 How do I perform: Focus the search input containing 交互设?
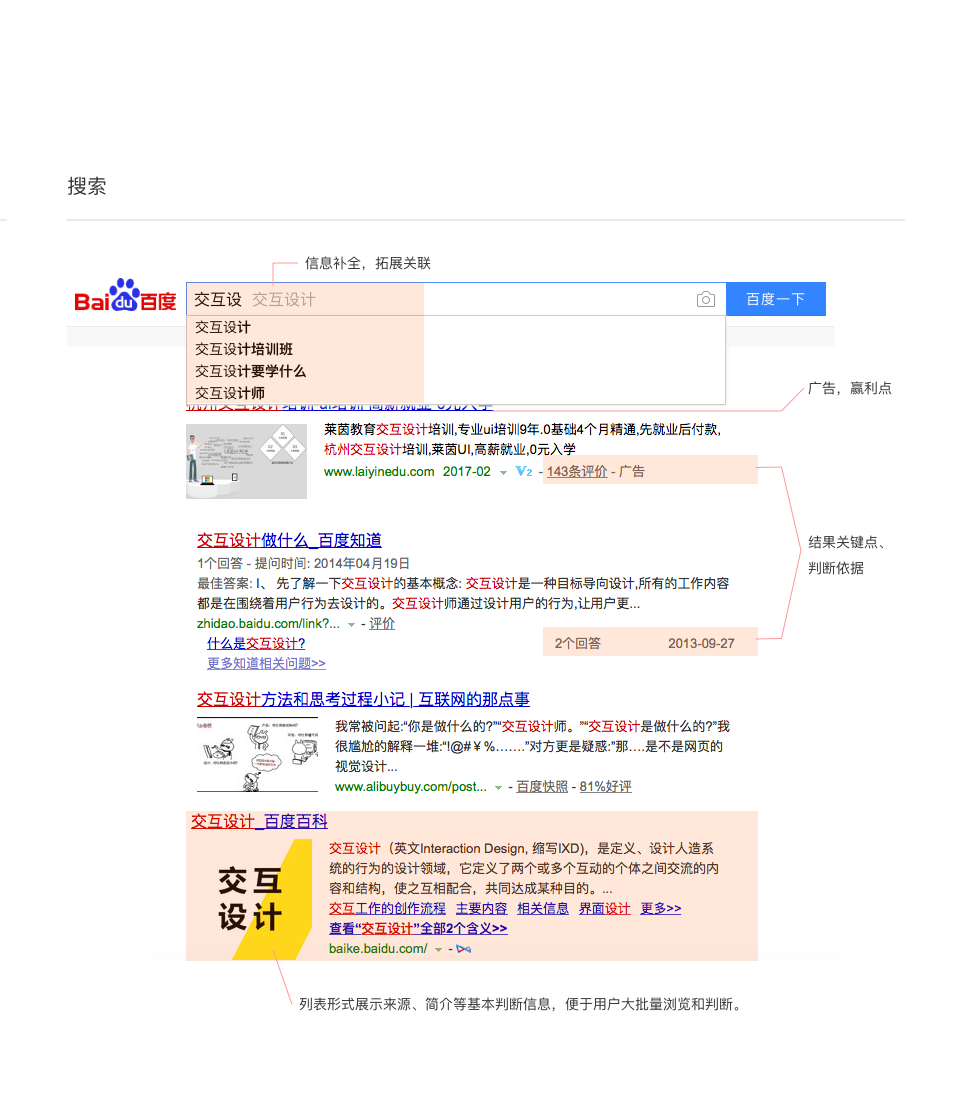pyautogui.click(x=455, y=299)
